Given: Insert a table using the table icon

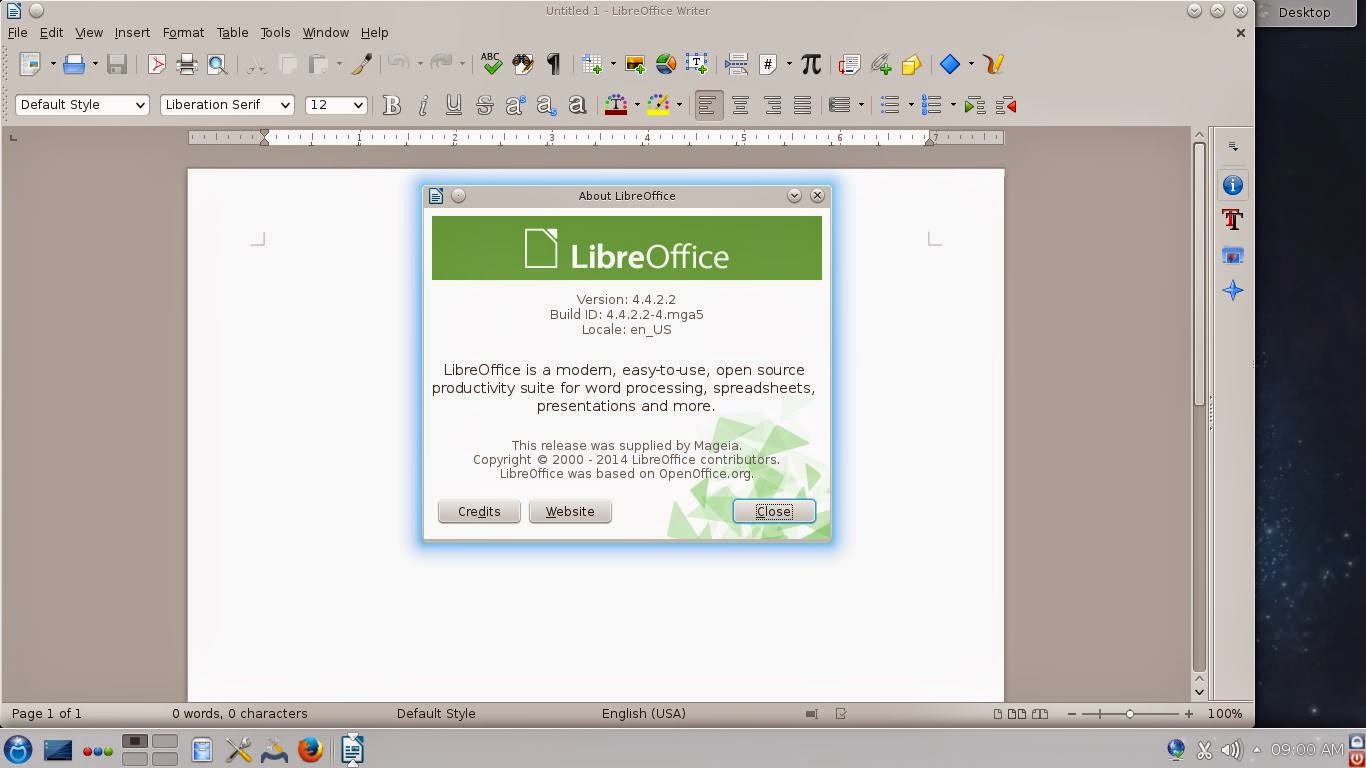Looking at the screenshot, I should [591, 64].
